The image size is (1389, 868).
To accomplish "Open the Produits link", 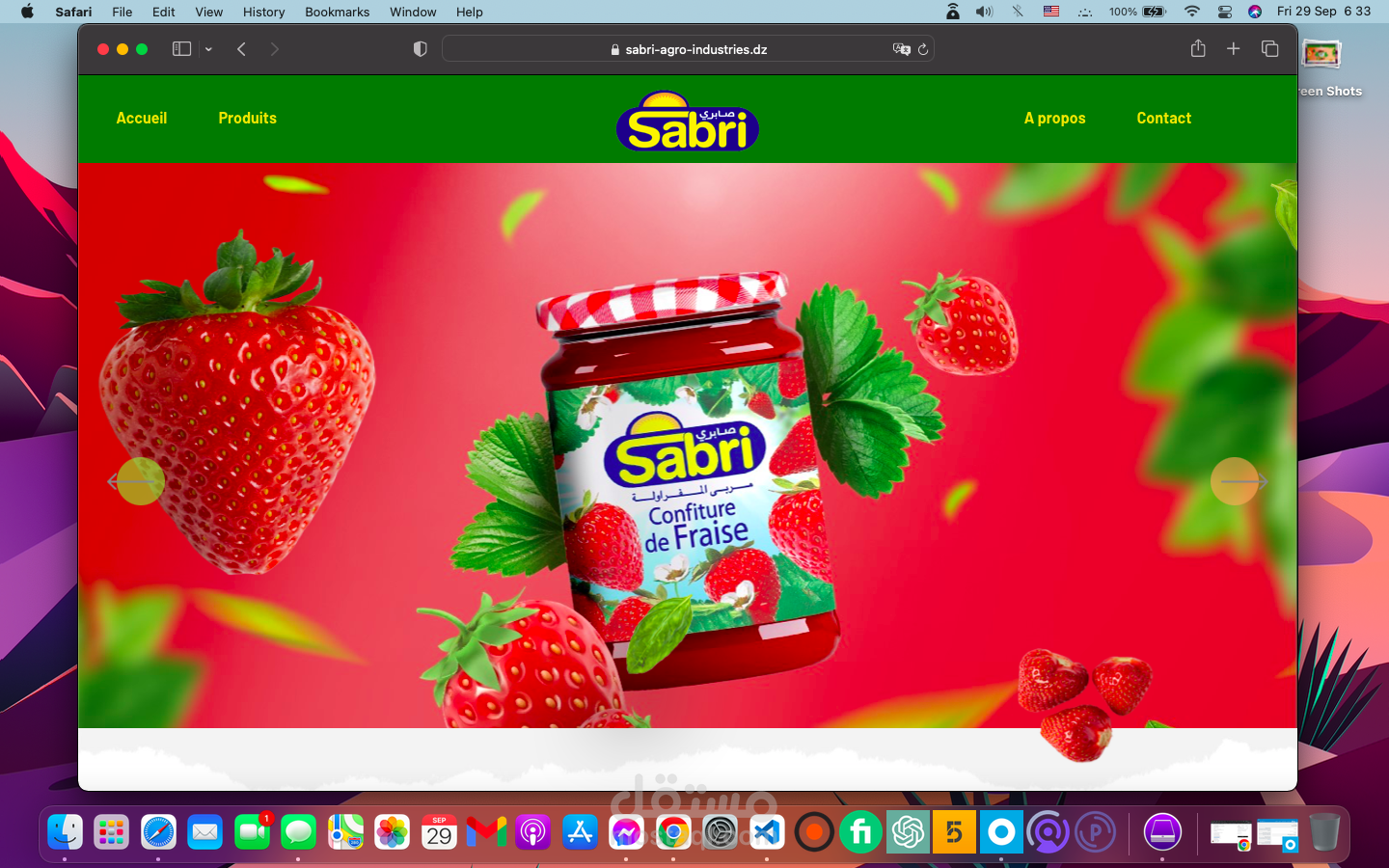I will coord(247,118).
